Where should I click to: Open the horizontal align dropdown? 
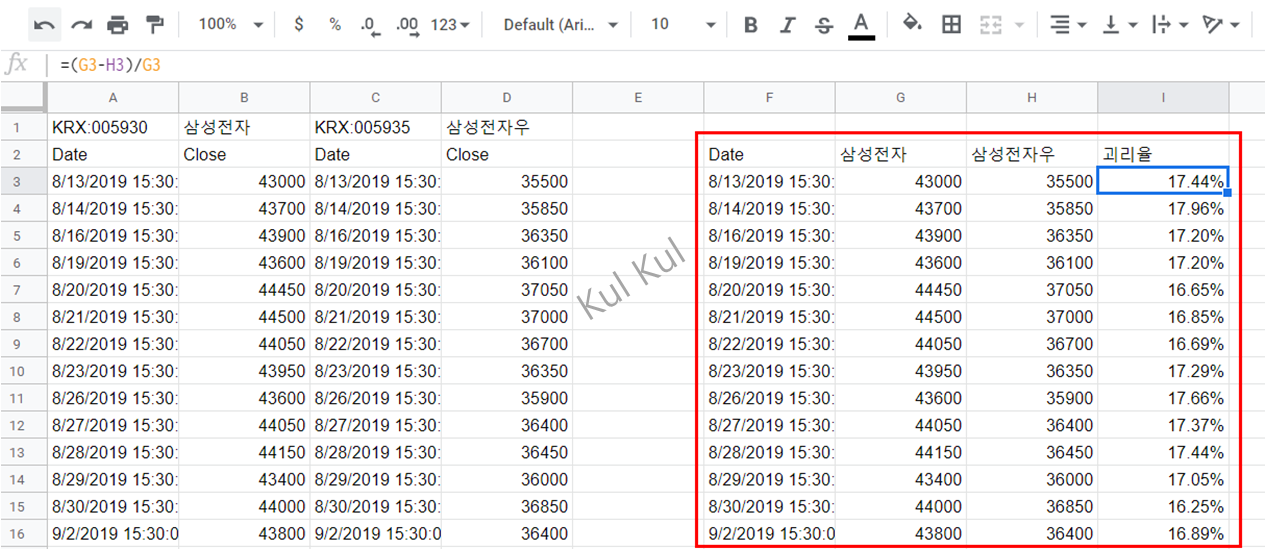tap(1068, 25)
